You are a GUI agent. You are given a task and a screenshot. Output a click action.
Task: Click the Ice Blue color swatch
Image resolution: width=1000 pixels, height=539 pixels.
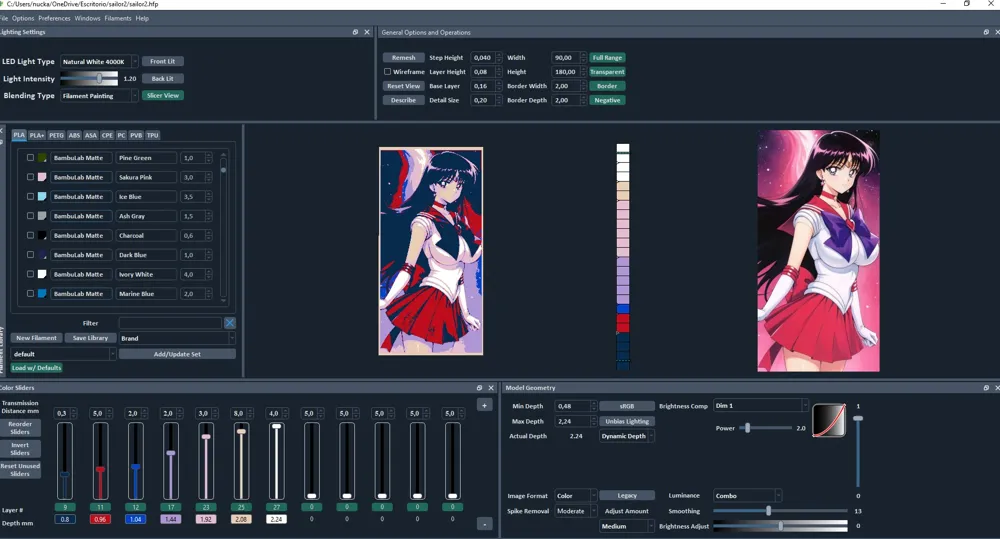click(x=42, y=196)
